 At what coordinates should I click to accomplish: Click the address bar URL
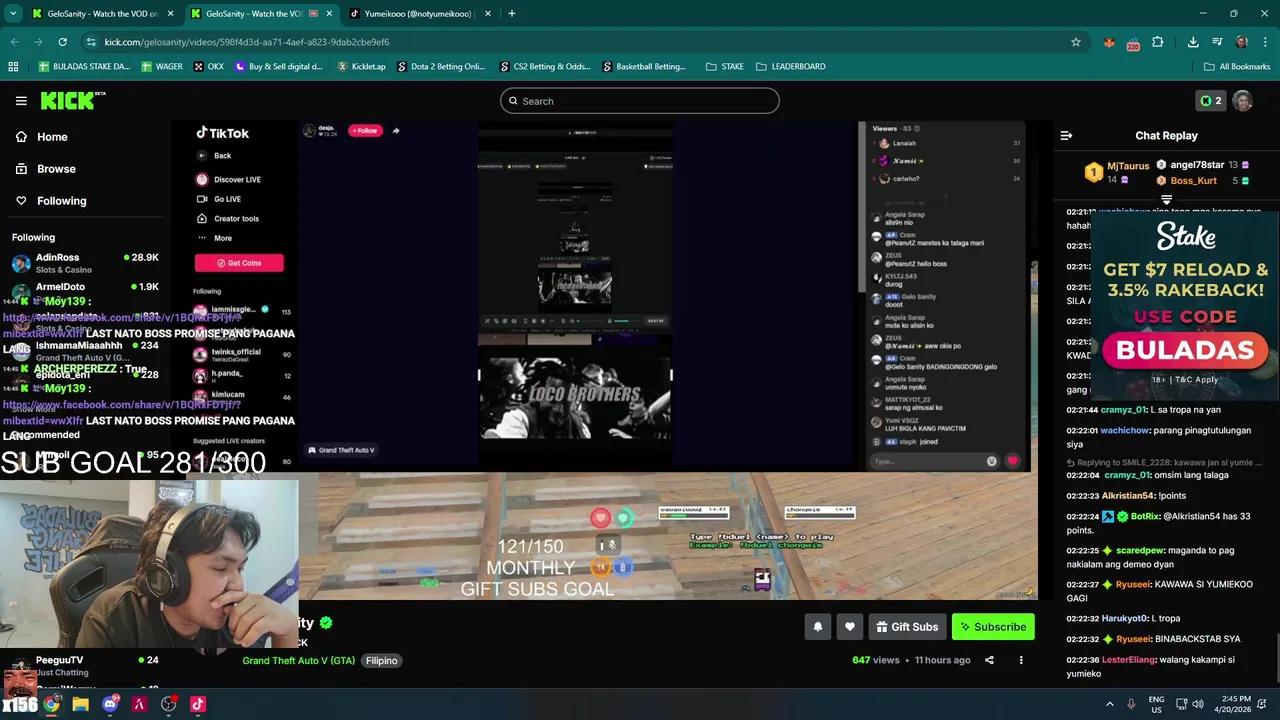[247, 42]
